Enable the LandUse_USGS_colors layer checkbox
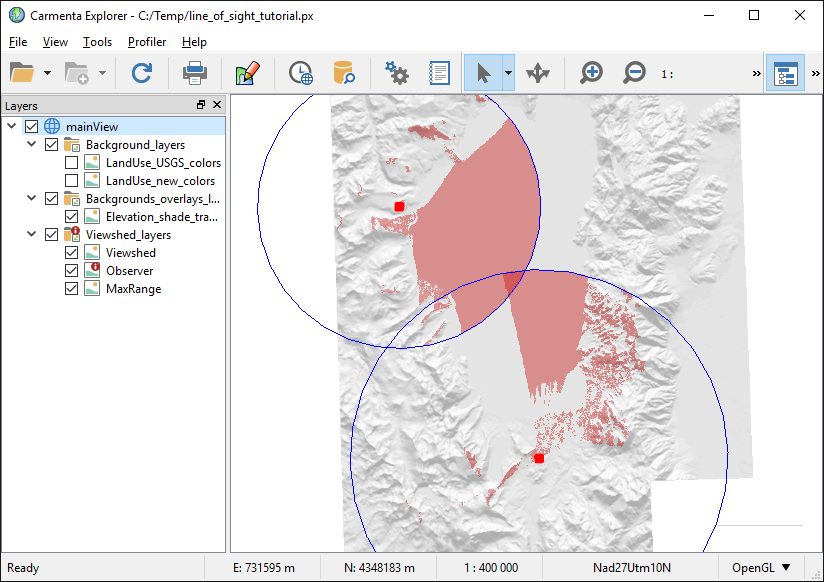The width and height of the screenshot is (824, 582). (x=72, y=163)
